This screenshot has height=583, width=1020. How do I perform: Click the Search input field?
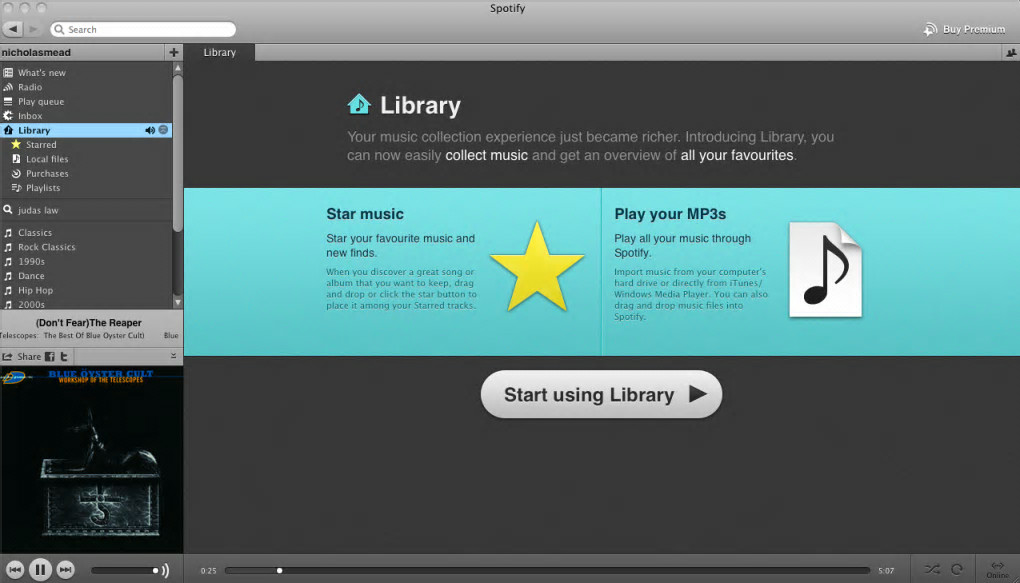[143, 29]
